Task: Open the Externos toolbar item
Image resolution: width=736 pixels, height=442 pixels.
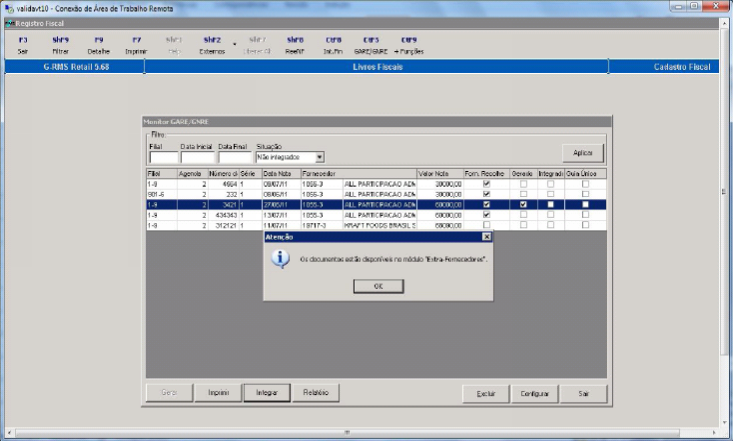Action: click(x=212, y=45)
